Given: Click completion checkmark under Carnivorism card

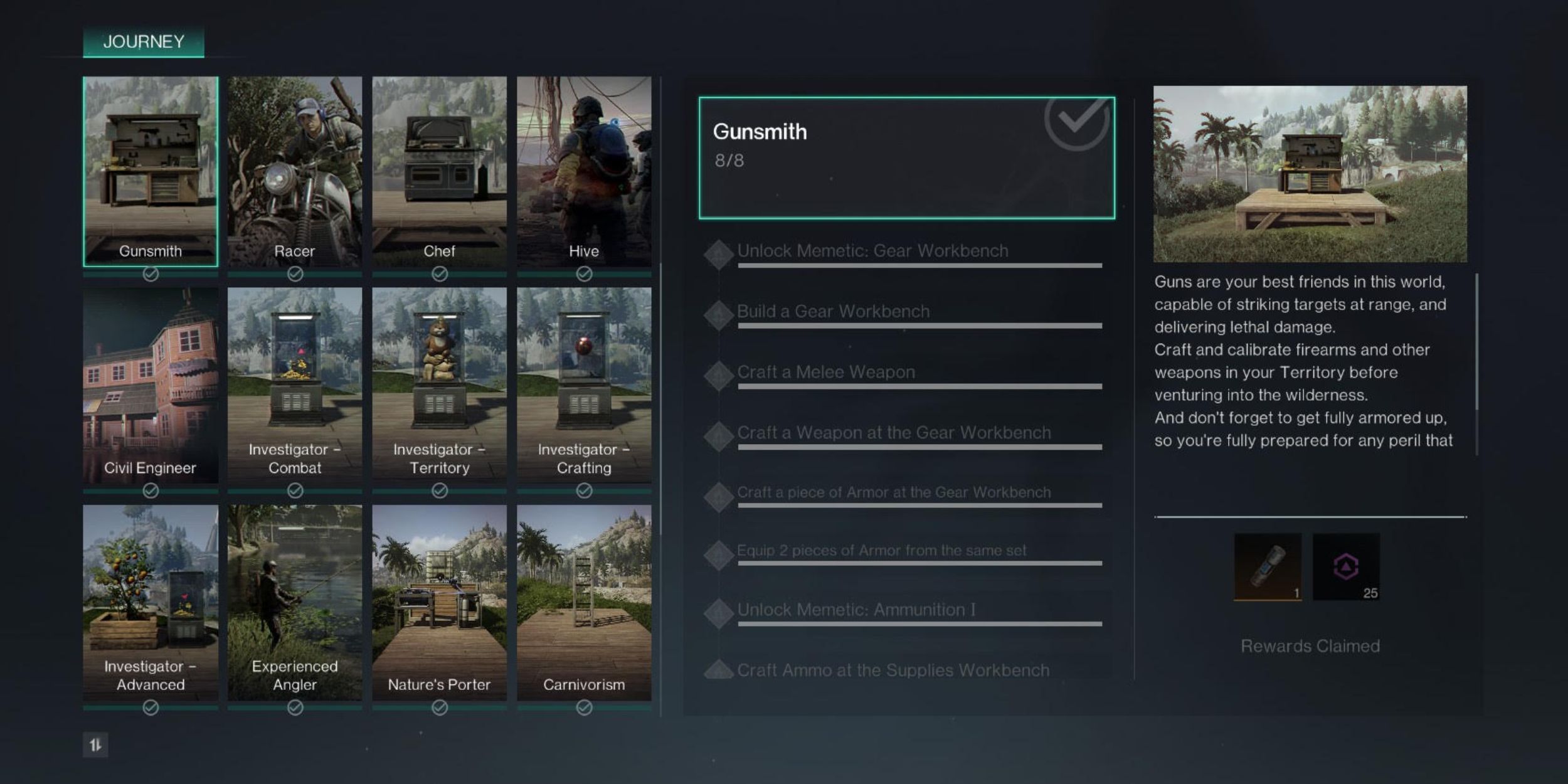Looking at the screenshot, I should (584, 707).
